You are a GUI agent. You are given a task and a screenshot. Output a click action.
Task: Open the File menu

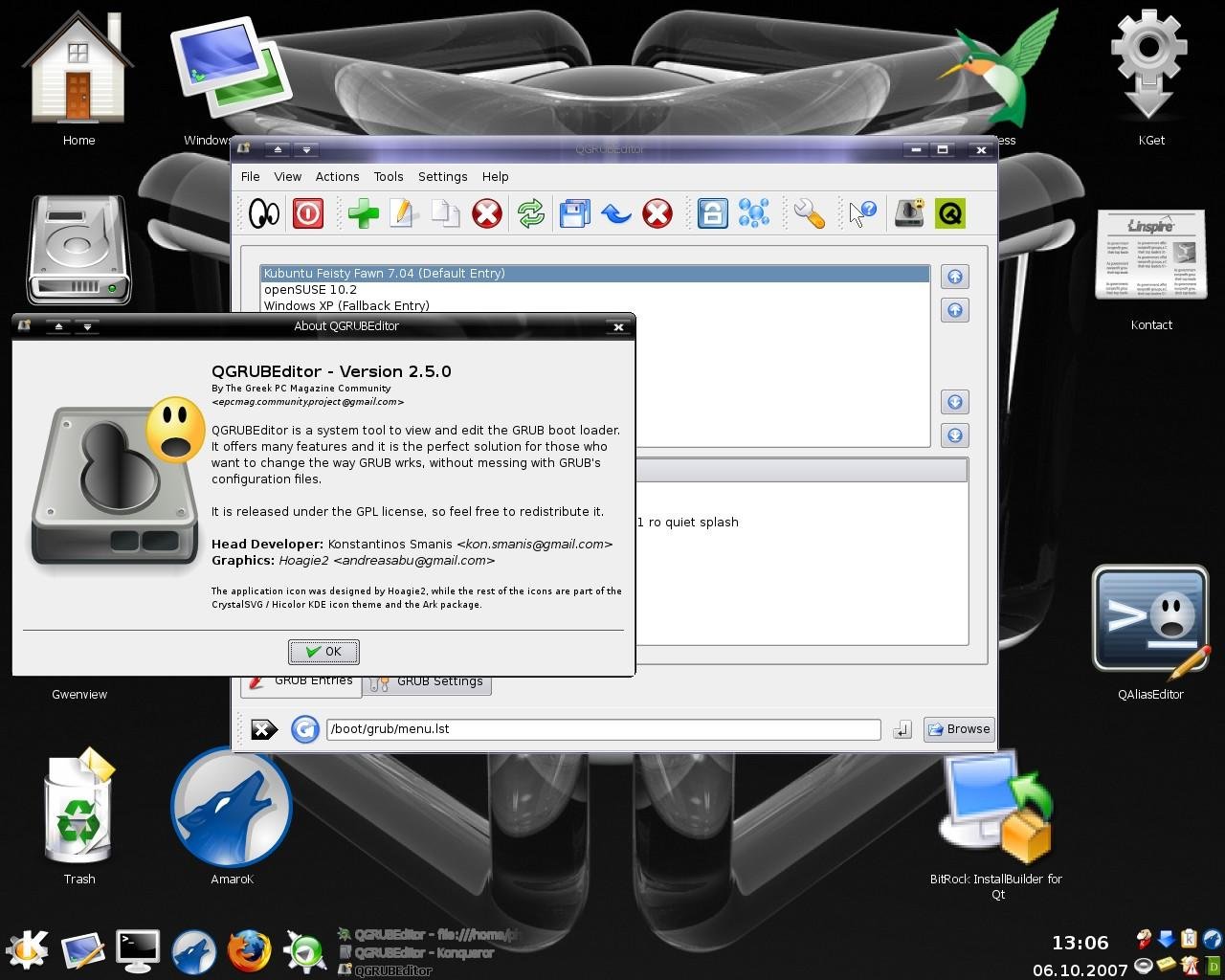pyautogui.click(x=251, y=177)
